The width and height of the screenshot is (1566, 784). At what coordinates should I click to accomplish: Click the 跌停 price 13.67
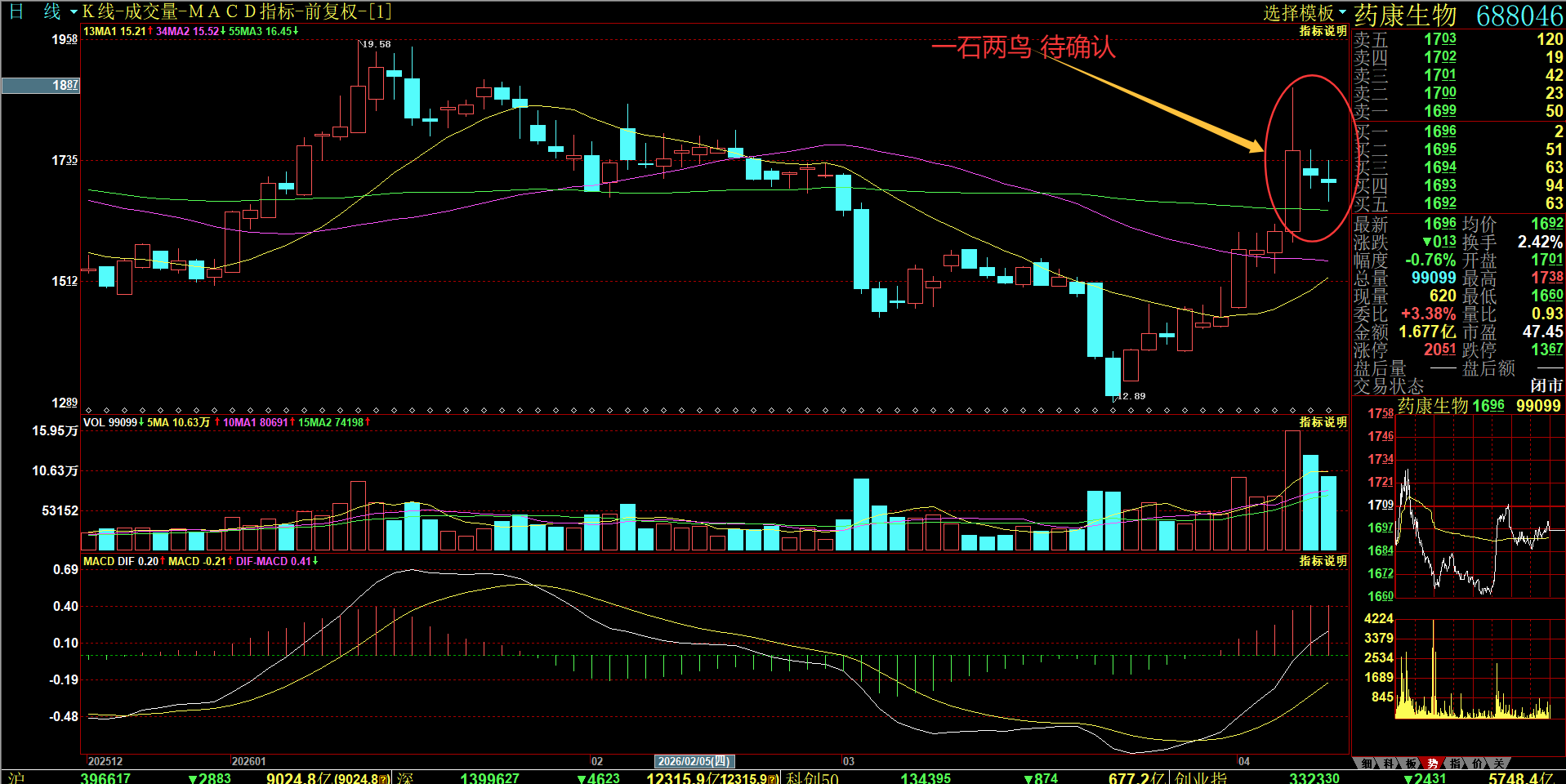coord(1547,350)
